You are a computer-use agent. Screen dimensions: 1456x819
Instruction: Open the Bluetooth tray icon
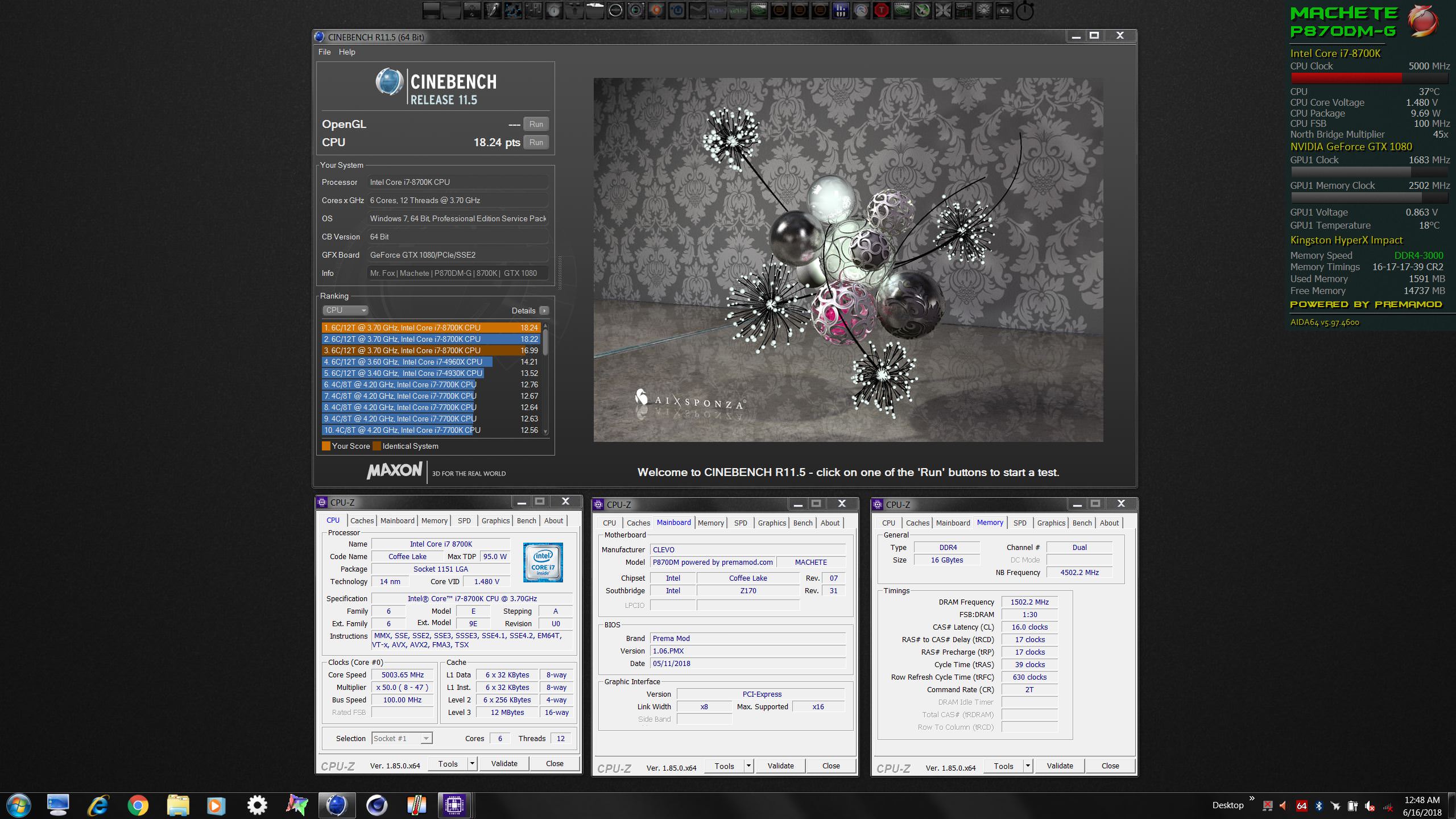1318,805
